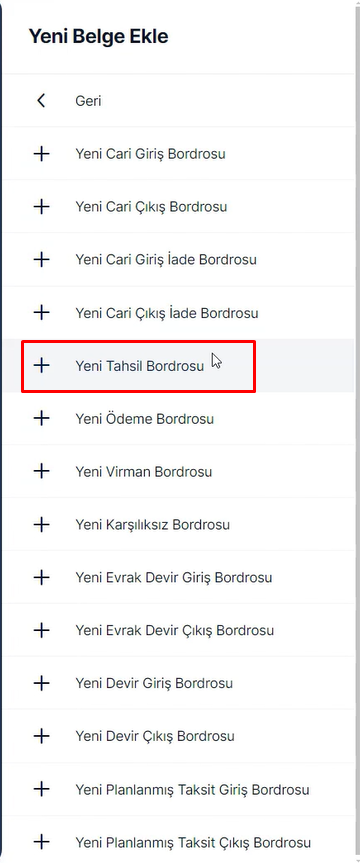Choose Yeni Evrak Devir Çıkış Bordrosu
The width and height of the screenshot is (360, 863).
point(174,630)
